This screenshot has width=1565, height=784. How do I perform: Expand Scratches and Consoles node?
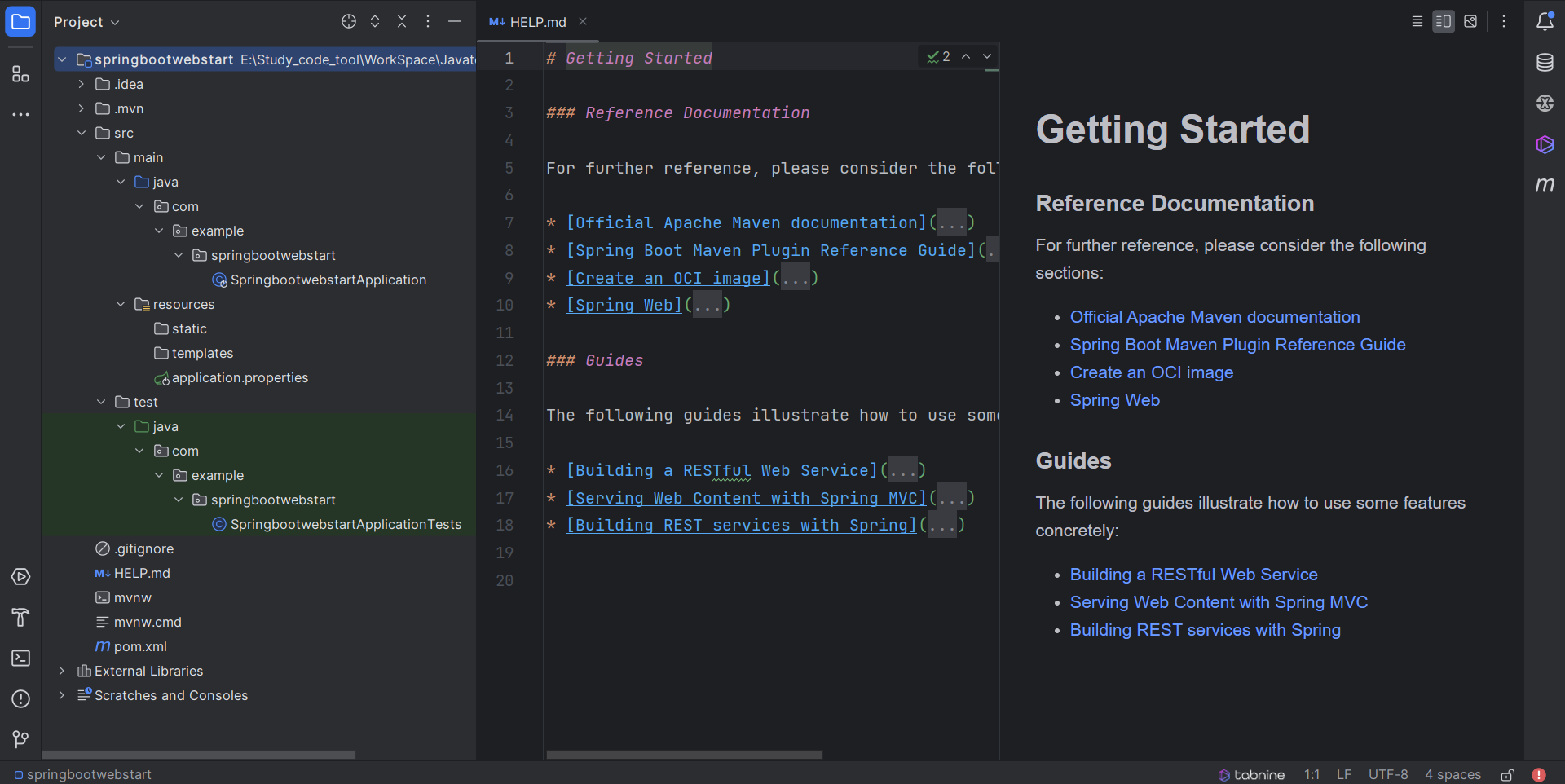point(62,695)
